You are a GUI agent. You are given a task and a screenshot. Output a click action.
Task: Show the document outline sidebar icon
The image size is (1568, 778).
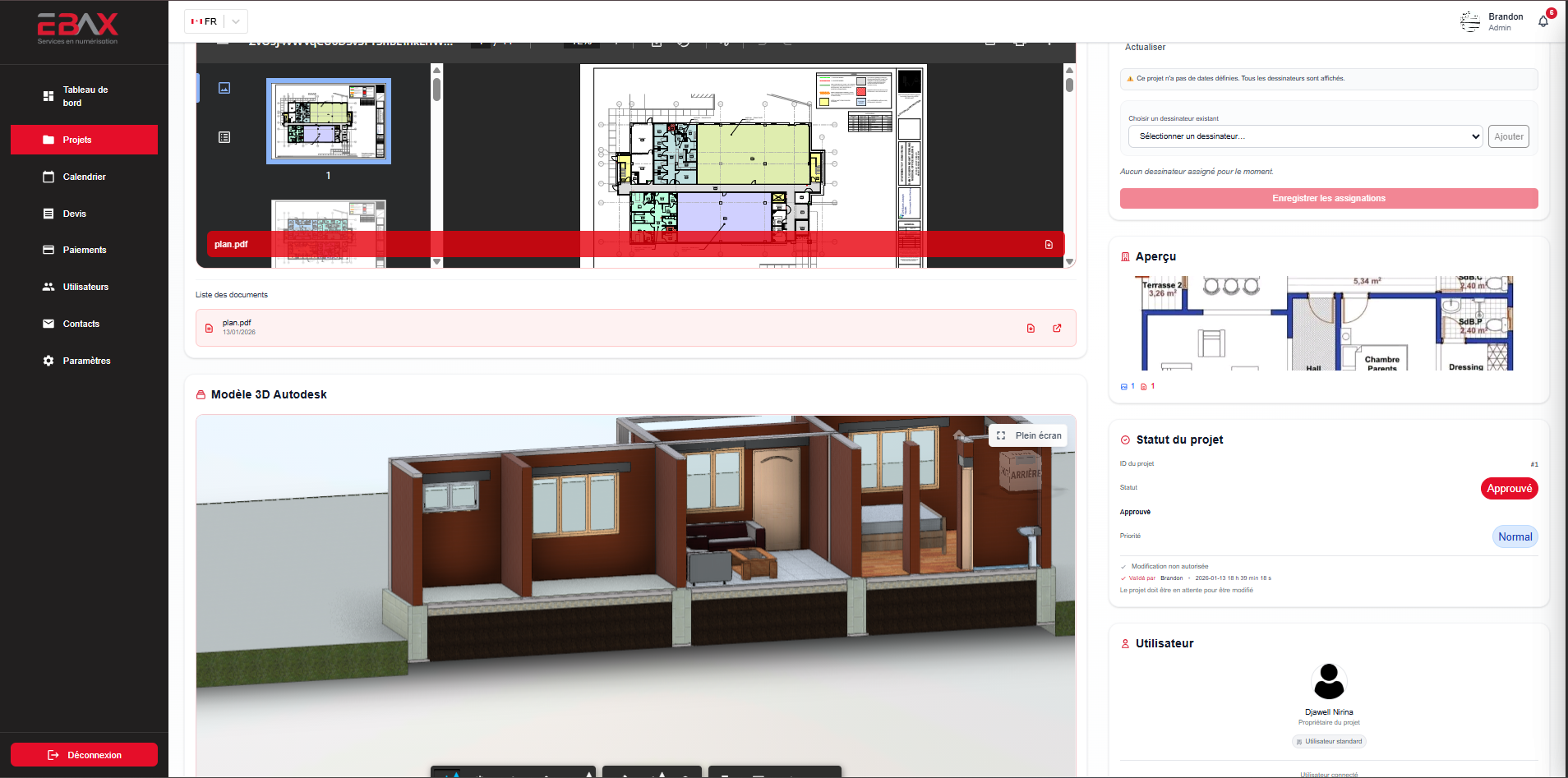point(224,137)
